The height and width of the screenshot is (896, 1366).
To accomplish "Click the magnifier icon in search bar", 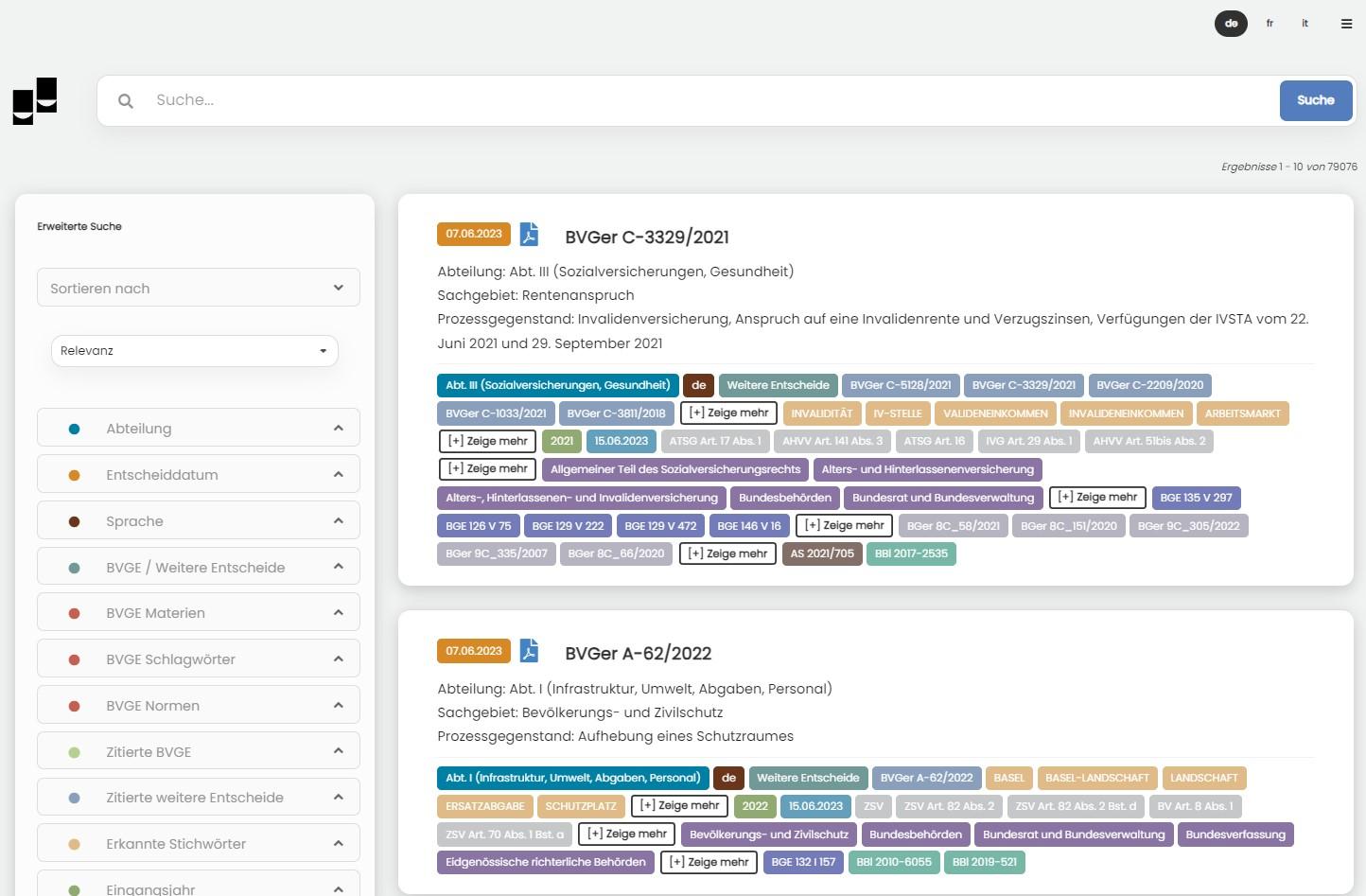I will tap(126, 101).
